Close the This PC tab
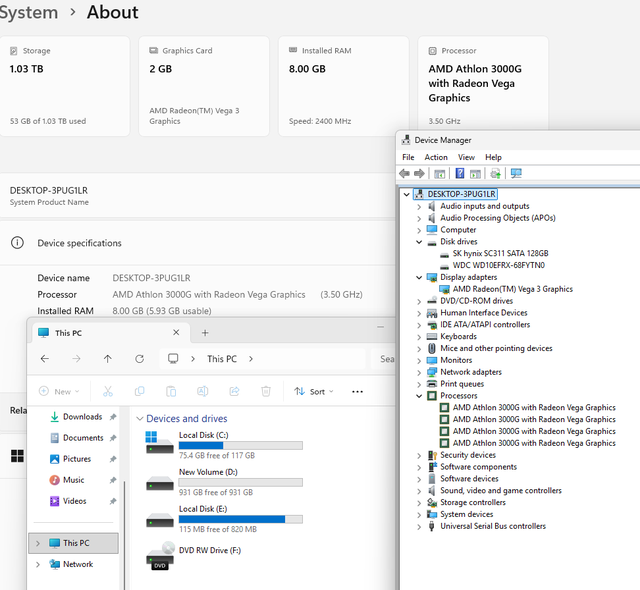Screen dimensions: 640x590 tap(176, 333)
